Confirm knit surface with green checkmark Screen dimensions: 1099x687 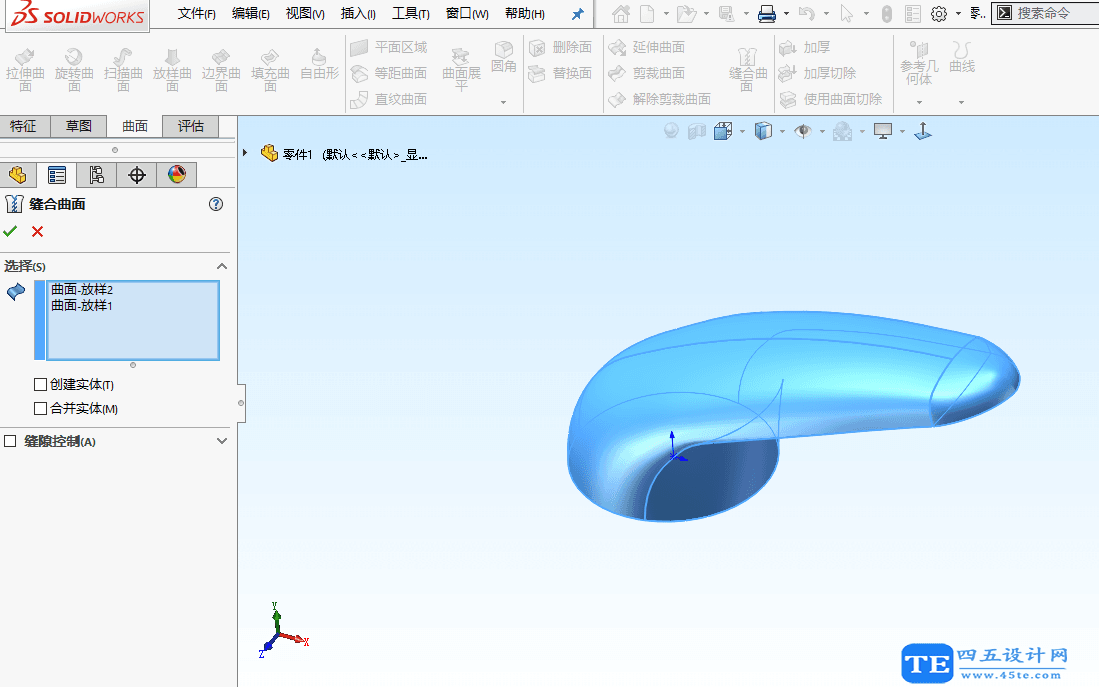(x=11, y=231)
